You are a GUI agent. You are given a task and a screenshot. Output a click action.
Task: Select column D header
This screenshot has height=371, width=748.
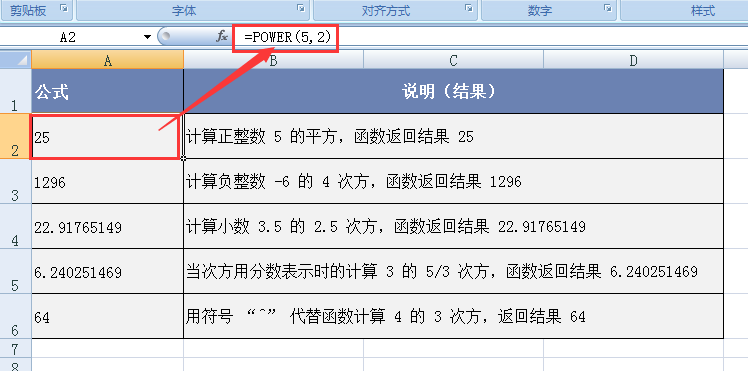[x=633, y=60]
